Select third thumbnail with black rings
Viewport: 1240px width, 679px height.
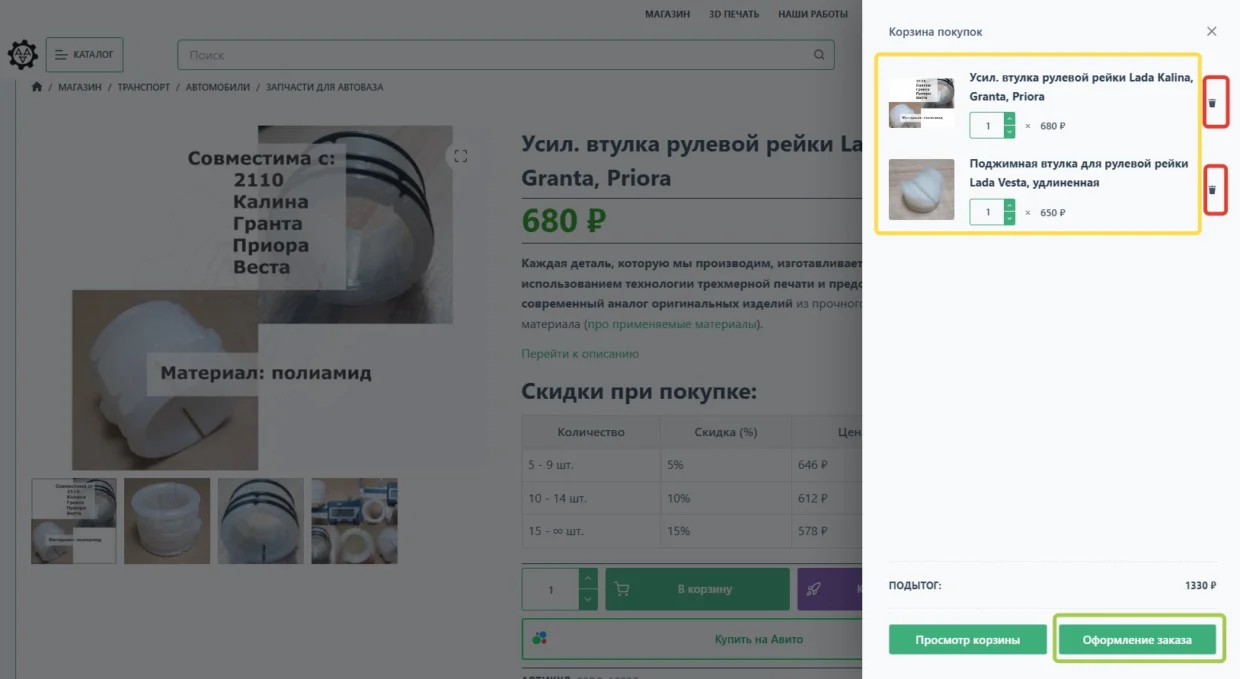261,521
